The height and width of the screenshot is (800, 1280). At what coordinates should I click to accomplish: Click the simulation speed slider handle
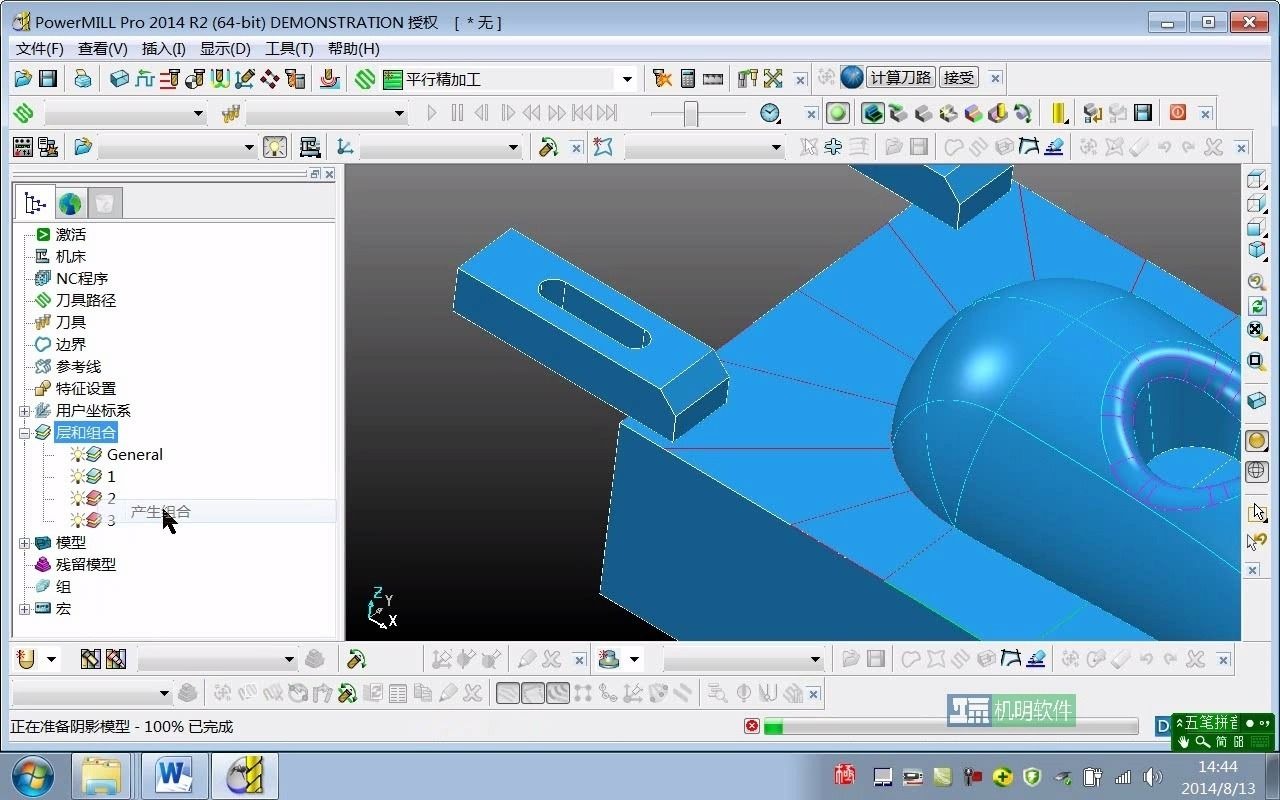coord(690,114)
